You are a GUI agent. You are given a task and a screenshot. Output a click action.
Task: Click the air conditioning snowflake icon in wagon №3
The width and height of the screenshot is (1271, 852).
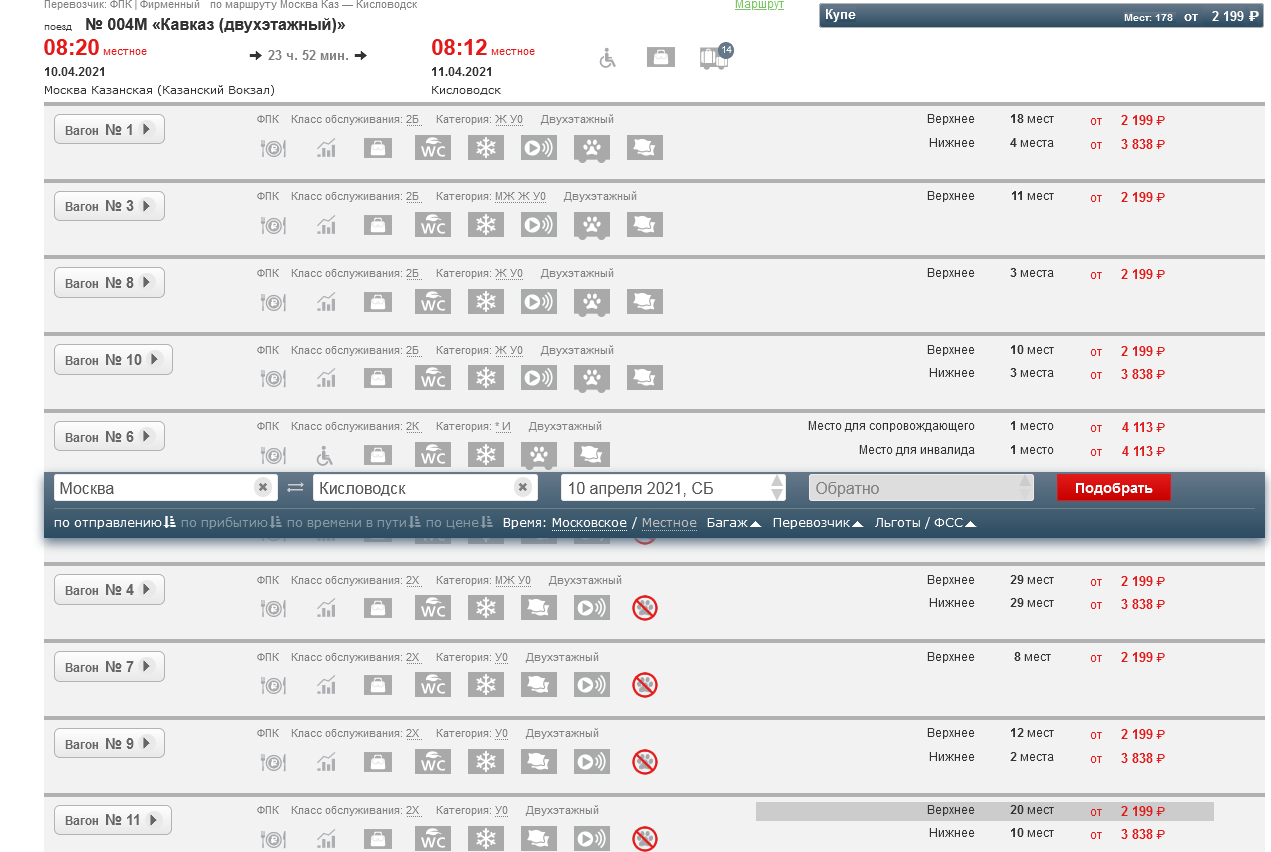click(x=486, y=225)
